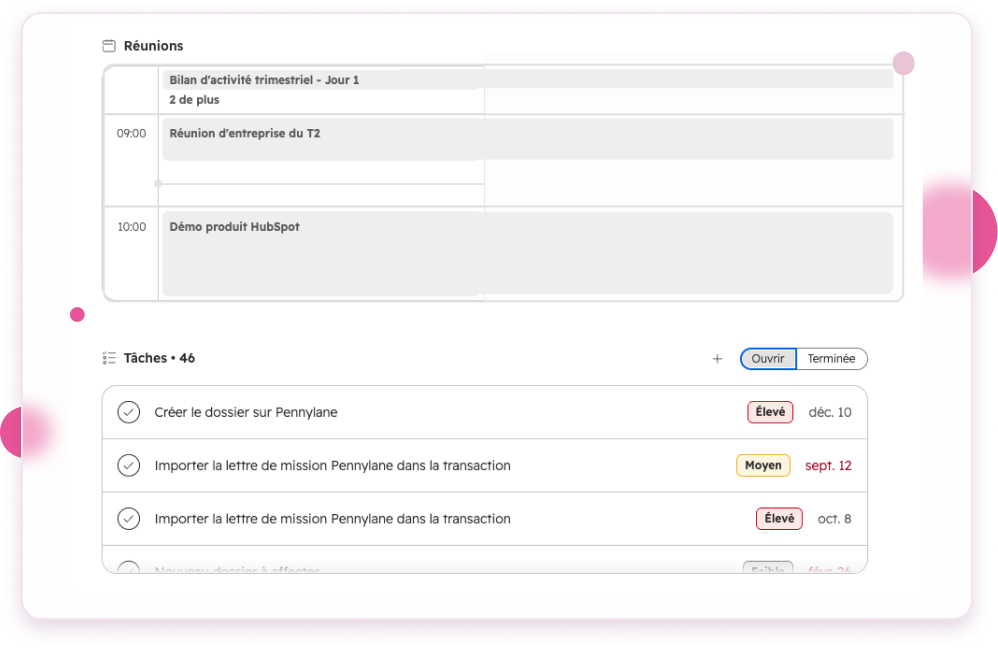Open 'Démo produit HubSpot' meeting
Image resolution: width=998 pixels, height=648 pixels.
coord(527,253)
